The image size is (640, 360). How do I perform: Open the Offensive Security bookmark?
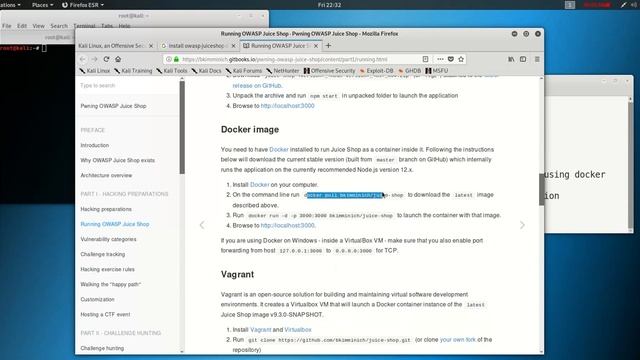click(x=329, y=71)
